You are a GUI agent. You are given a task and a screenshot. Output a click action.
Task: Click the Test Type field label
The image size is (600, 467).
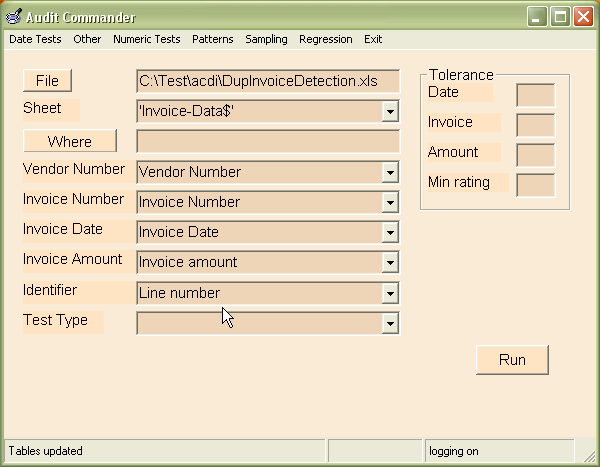[55, 320]
